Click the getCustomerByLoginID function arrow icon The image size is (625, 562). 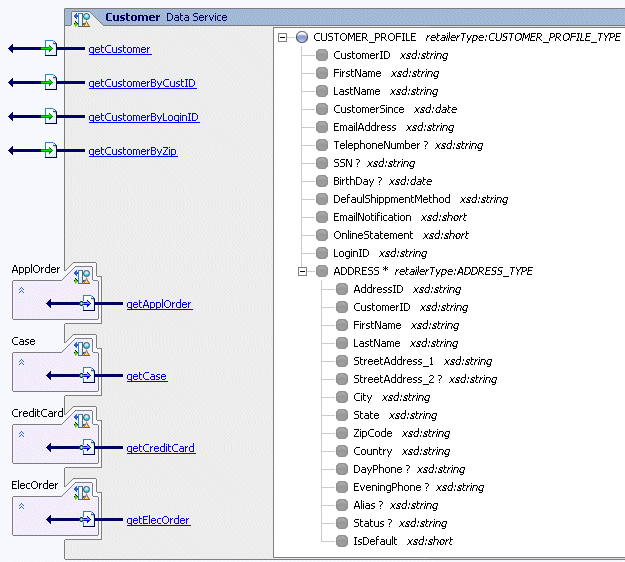(x=50, y=116)
